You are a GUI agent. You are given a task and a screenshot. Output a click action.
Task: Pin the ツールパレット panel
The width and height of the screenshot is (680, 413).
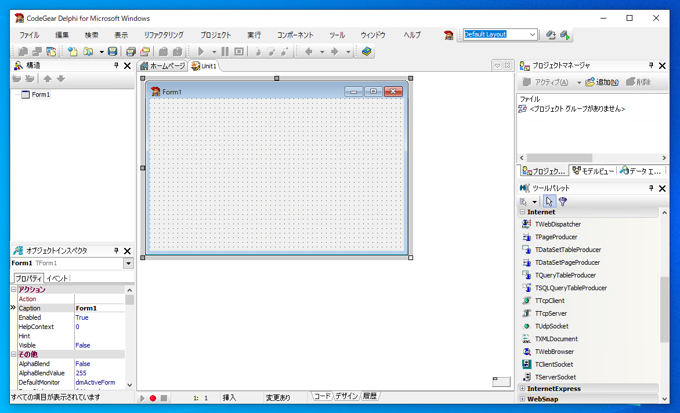[x=651, y=188]
